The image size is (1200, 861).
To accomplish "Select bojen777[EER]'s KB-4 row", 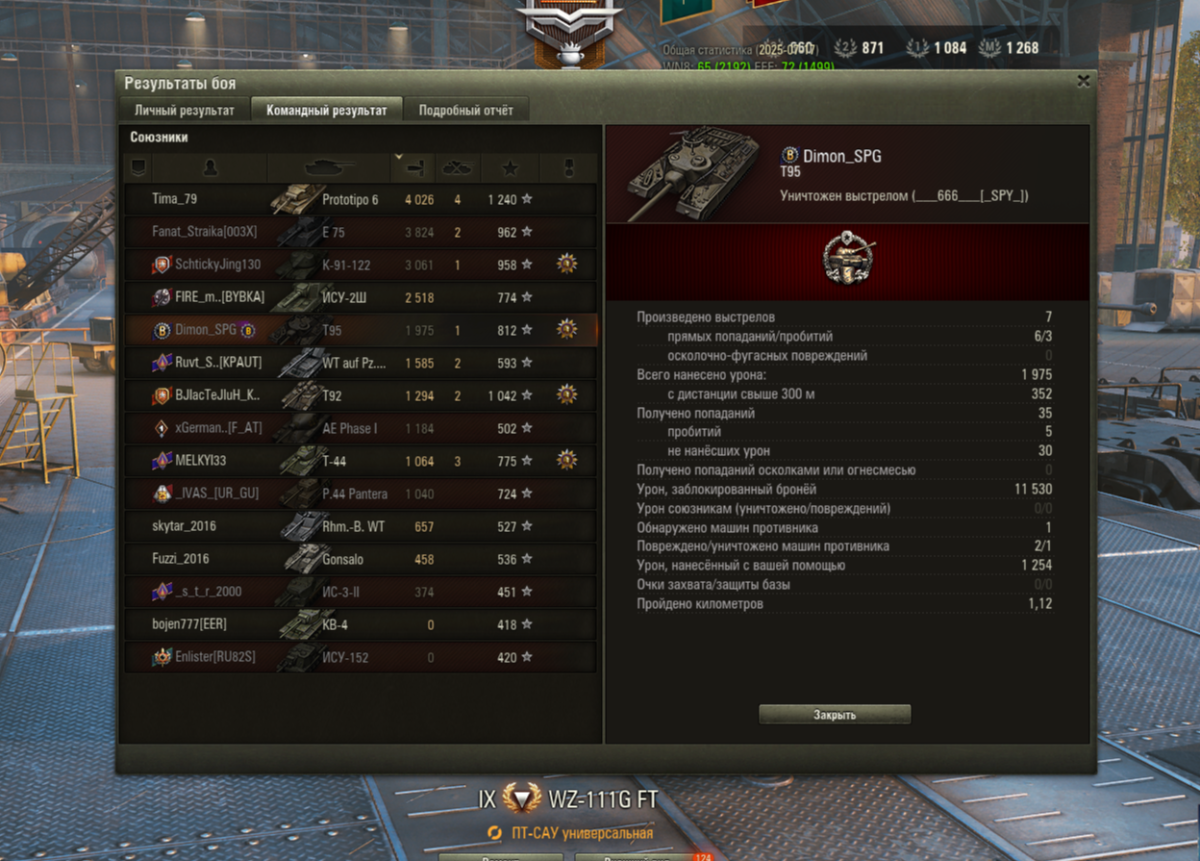I will pos(360,624).
